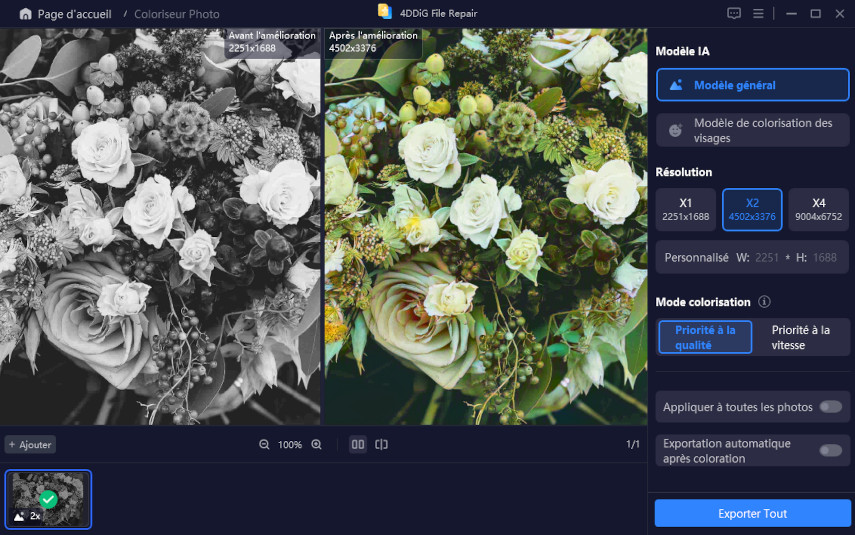Screen dimensions: 855x535
Task: Open the hamburger menu in title bar
Action: pyautogui.click(x=759, y=14)
